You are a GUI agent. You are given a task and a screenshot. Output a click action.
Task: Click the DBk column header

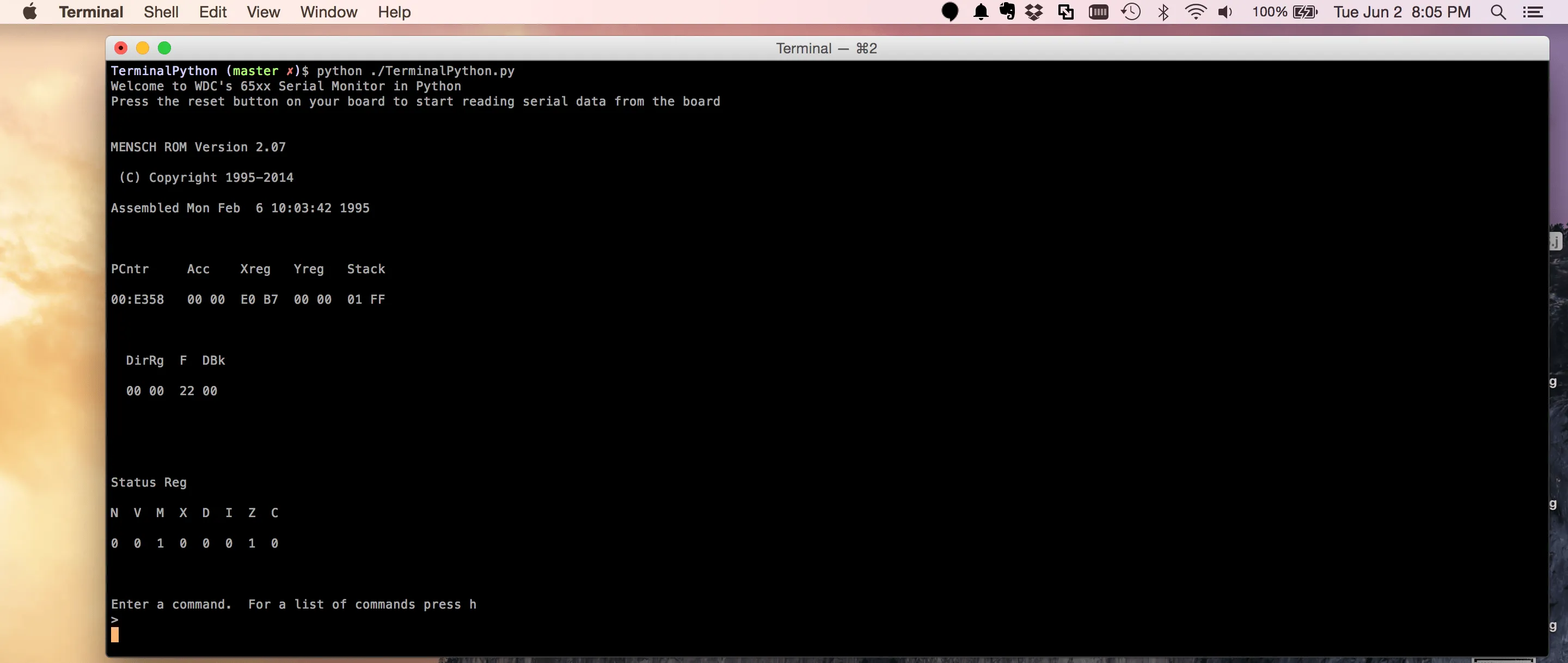click(x=213, y=360)
